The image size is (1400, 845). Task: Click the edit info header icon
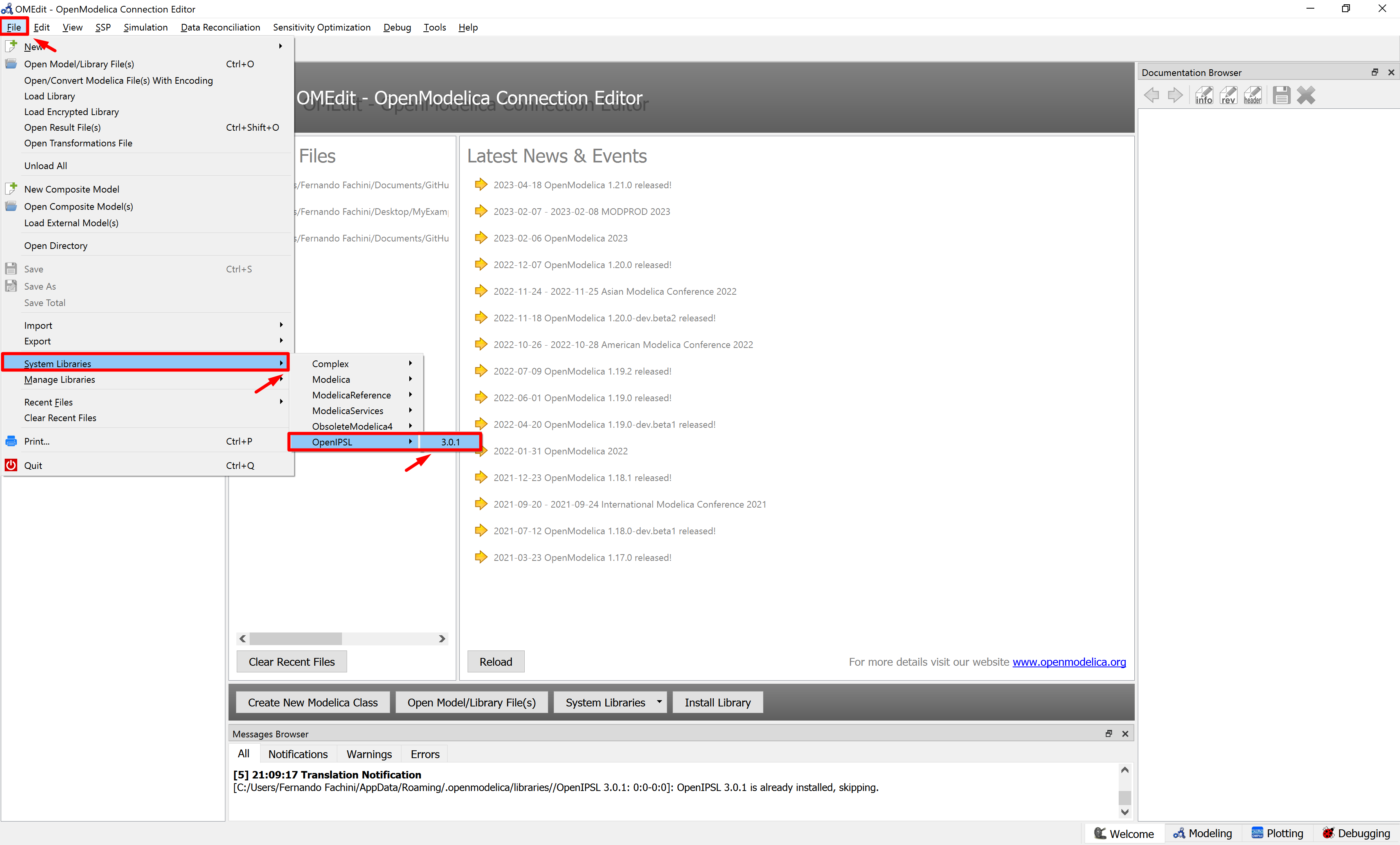(x=1252, y=95)
